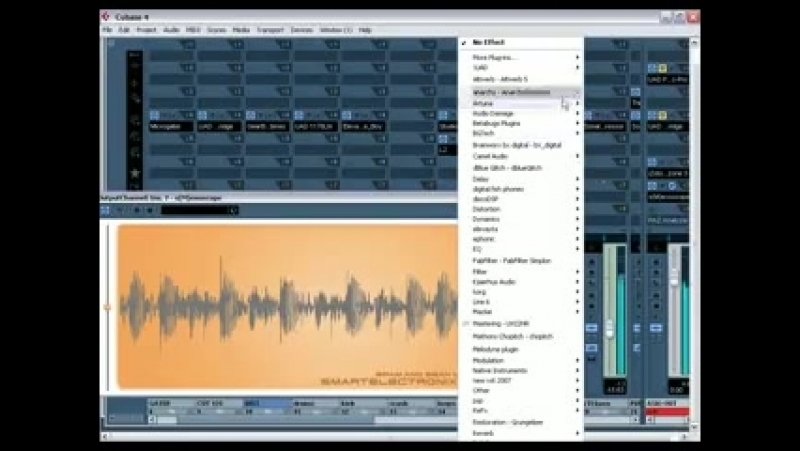Open the Media menu
The image size is (800, 451).
[241, 30]
